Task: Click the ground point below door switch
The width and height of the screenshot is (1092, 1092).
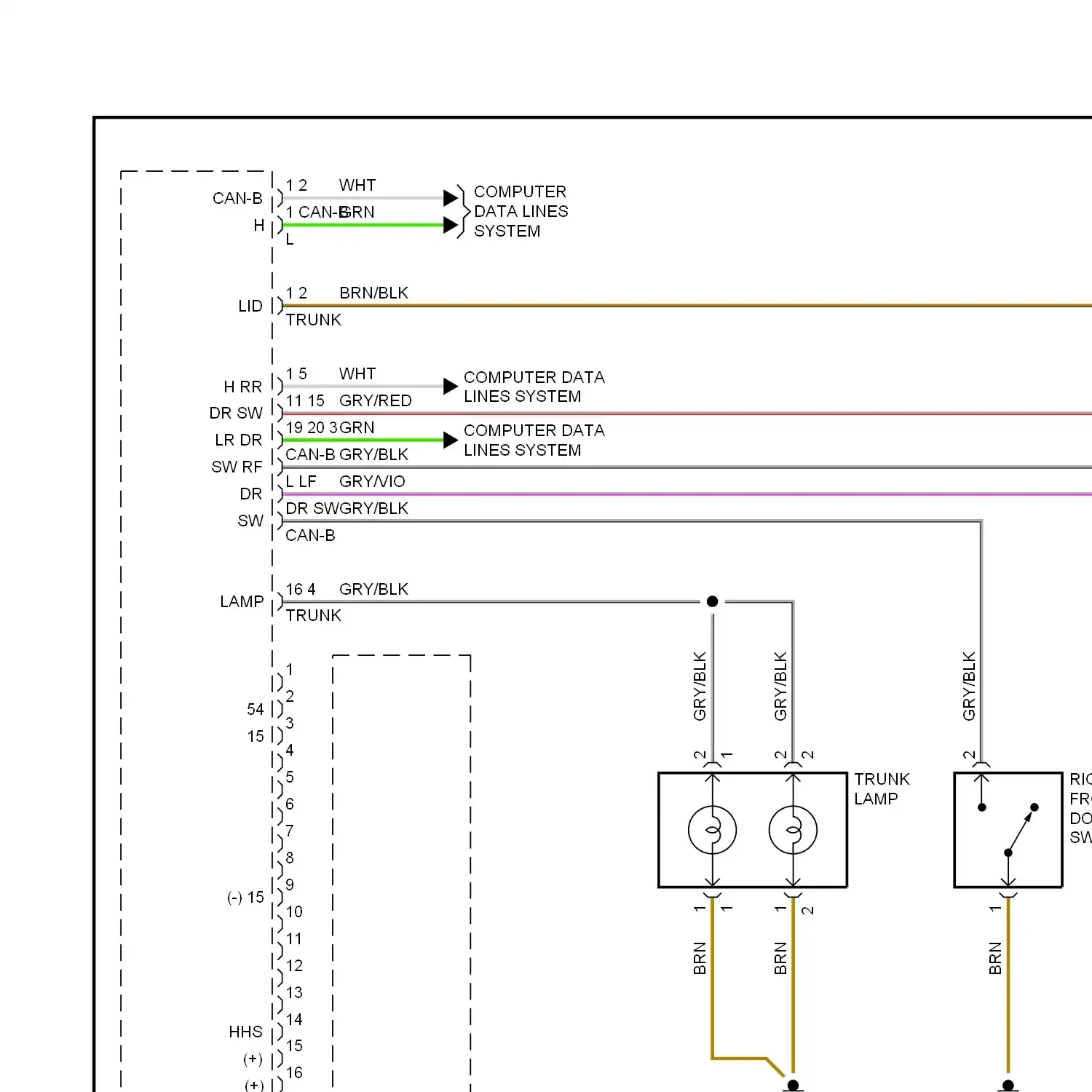Action: (1008, 1085)
